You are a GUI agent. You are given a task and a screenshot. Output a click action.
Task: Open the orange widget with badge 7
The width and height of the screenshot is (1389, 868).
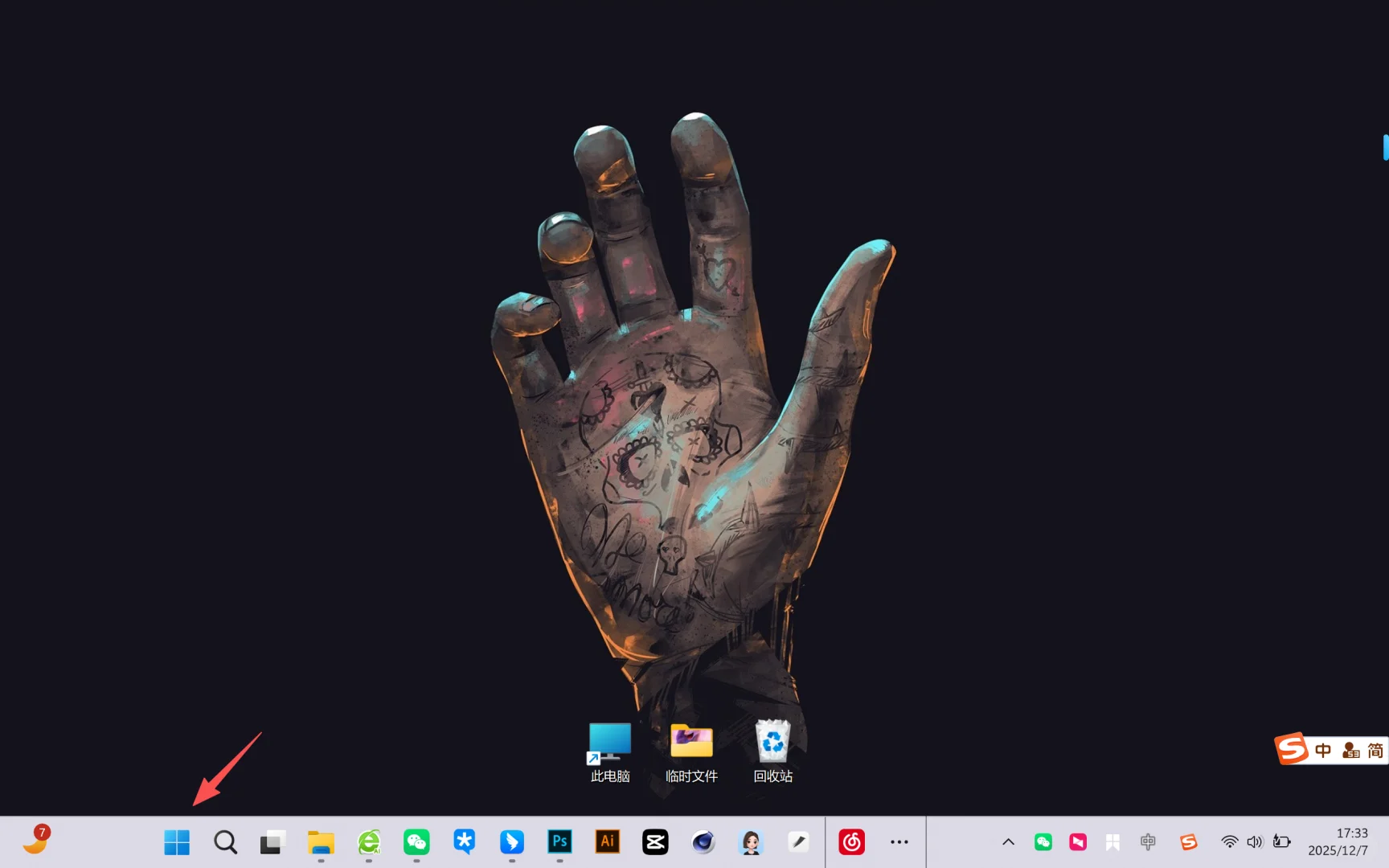(x=36, y=840)
